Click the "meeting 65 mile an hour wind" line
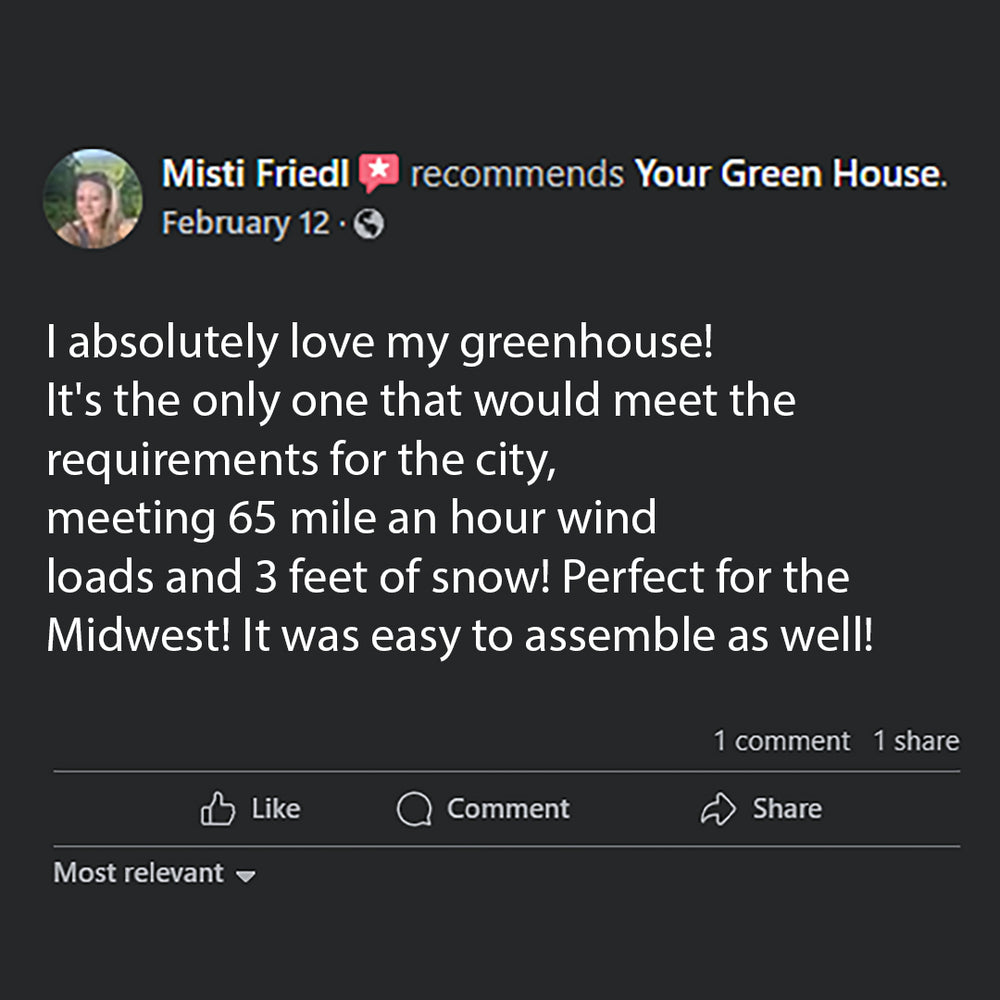This screenshot has height=1000, width=1000. 351,519
